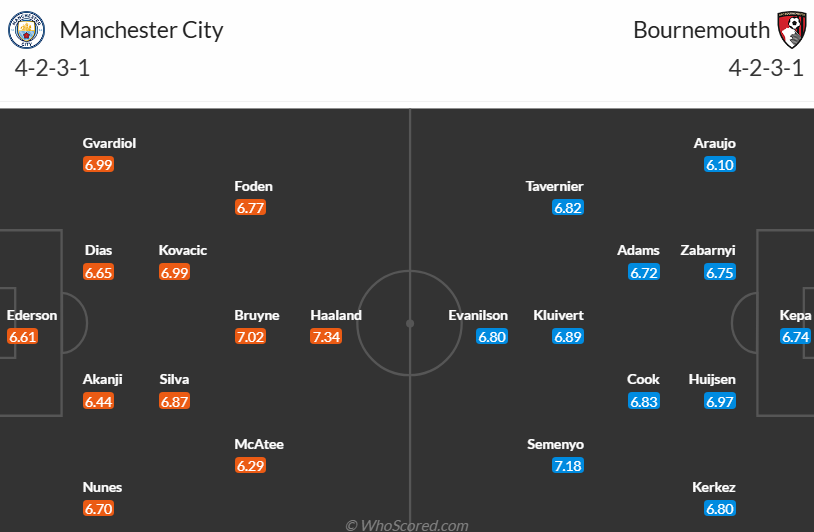Click the Manchester City club crest
This screenshot has height=532, width=814.
coord(27,30)
